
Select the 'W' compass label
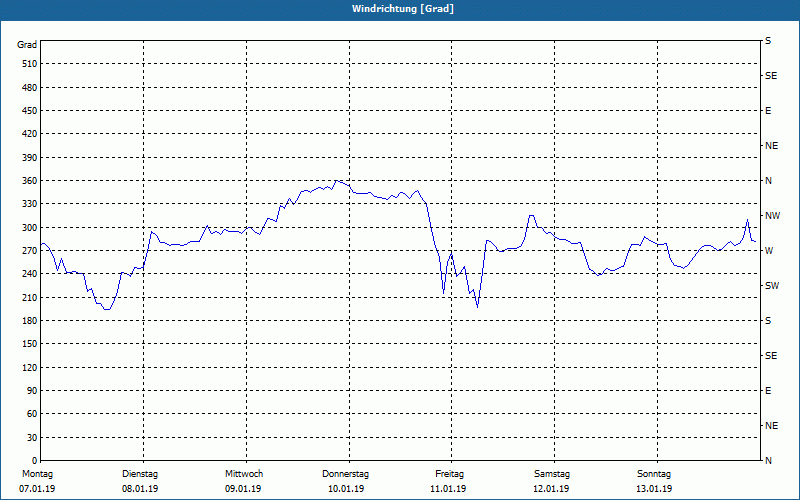(x=769, y=251)
